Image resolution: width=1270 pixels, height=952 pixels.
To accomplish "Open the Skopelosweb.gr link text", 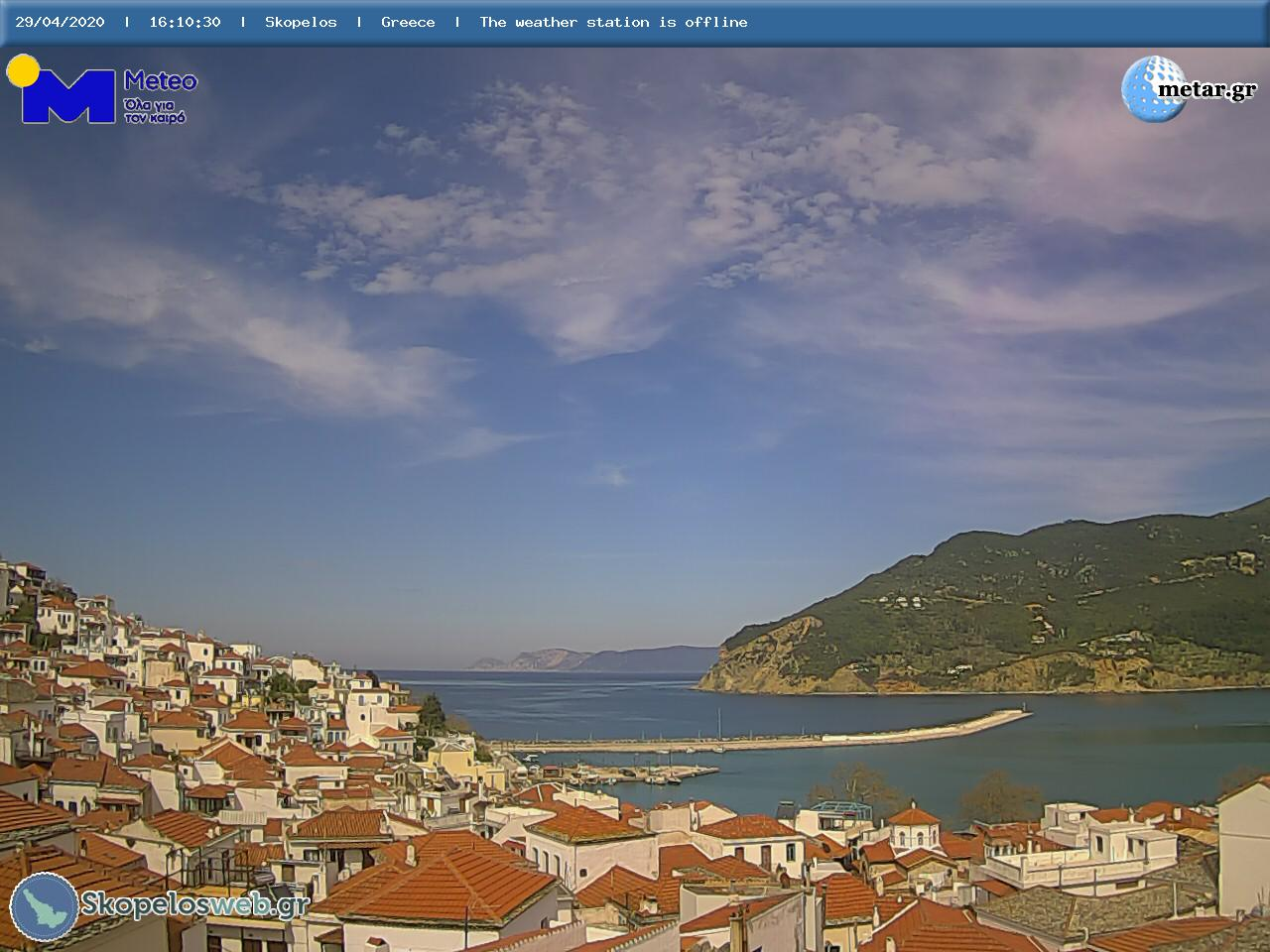I will tap(194, 904).
